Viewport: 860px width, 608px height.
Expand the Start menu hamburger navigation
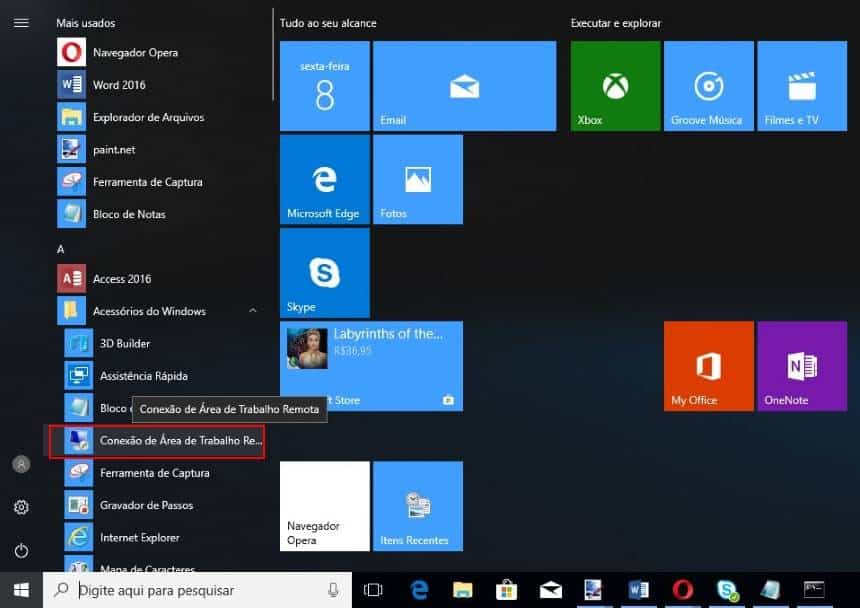pos(21,23)
